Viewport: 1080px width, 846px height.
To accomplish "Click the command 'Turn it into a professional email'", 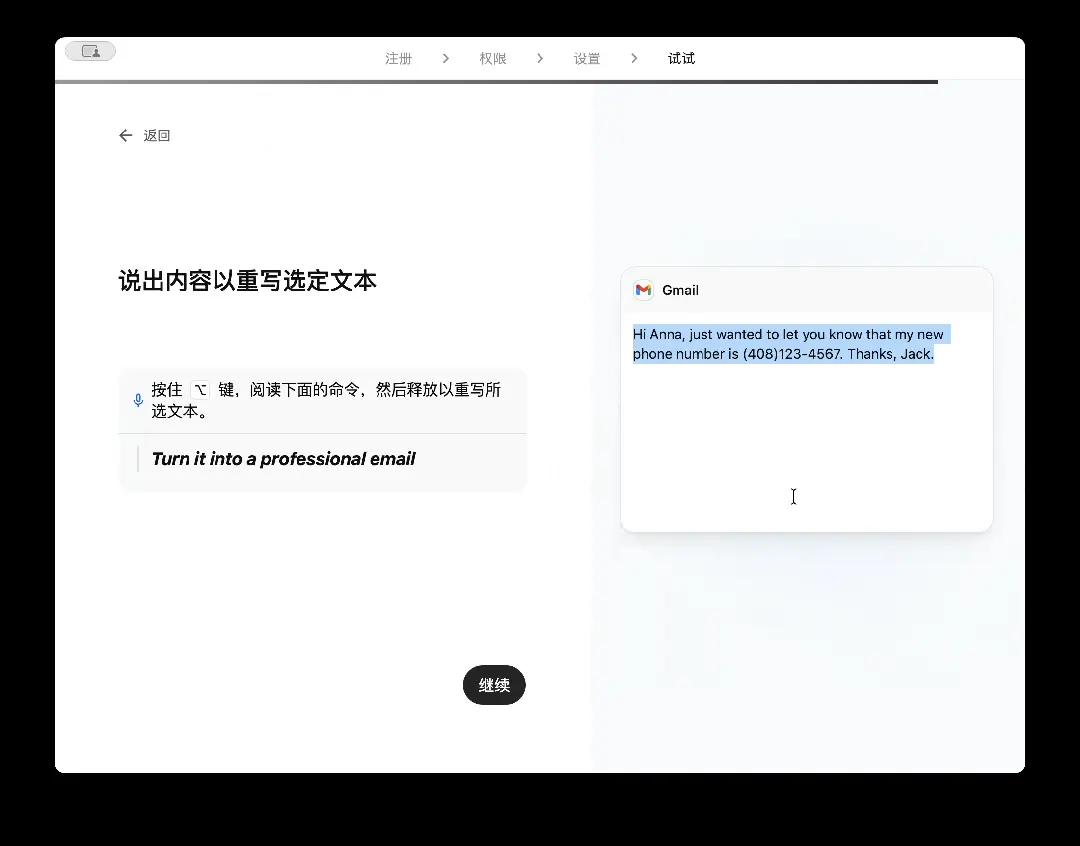I will point(283,458).
